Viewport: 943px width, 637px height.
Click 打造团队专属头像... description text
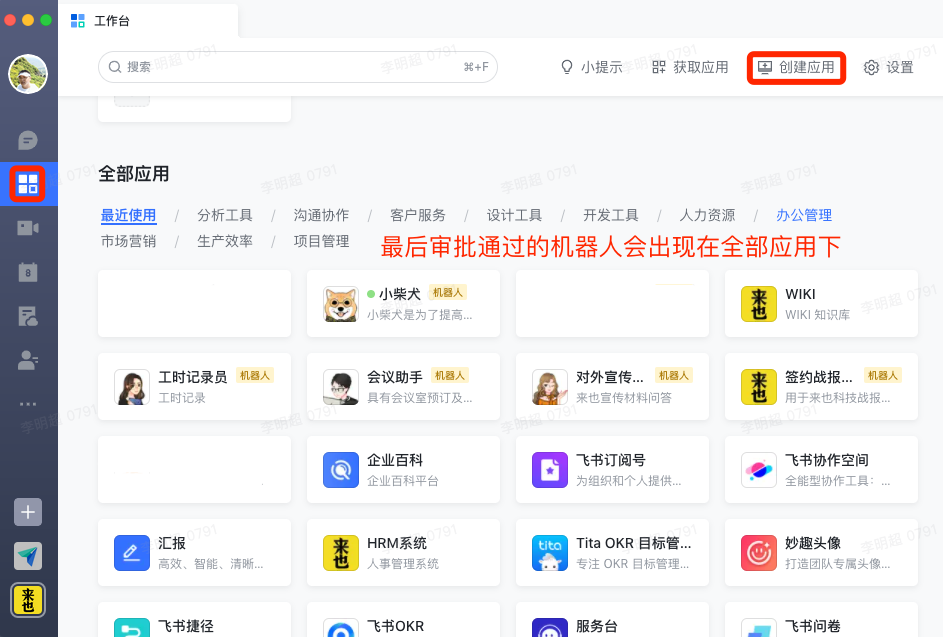[837, 564]
